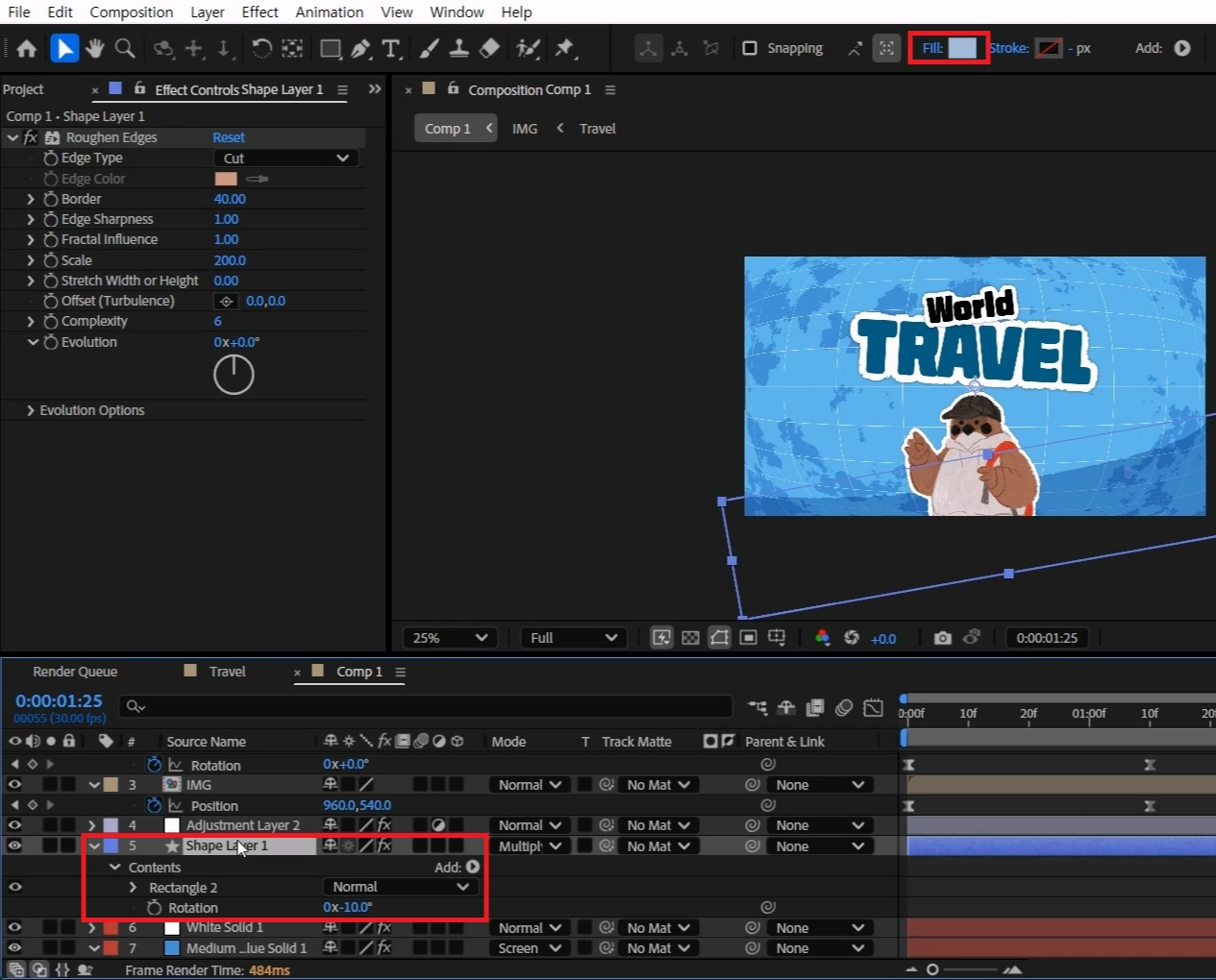Screen dimensions: 1216x980
Task: Select the Hand tool
Action: pyautogui.click(x=94, y=48)
